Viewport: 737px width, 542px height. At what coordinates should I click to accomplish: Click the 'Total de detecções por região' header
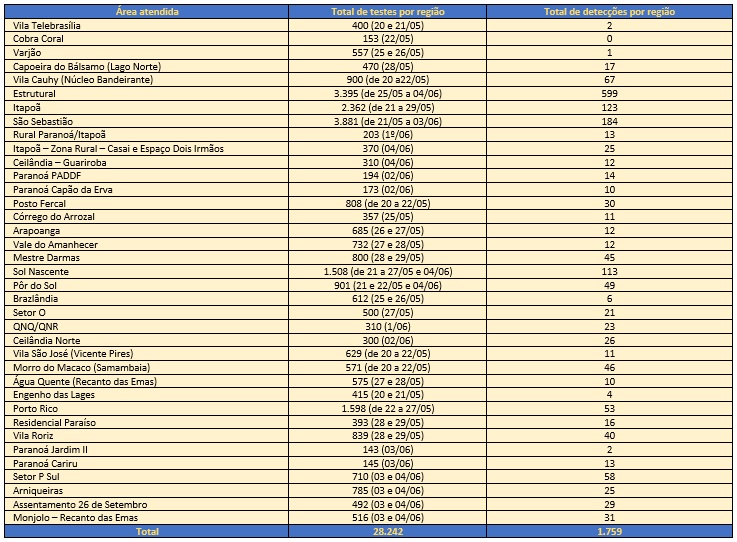tap(610, 12)
